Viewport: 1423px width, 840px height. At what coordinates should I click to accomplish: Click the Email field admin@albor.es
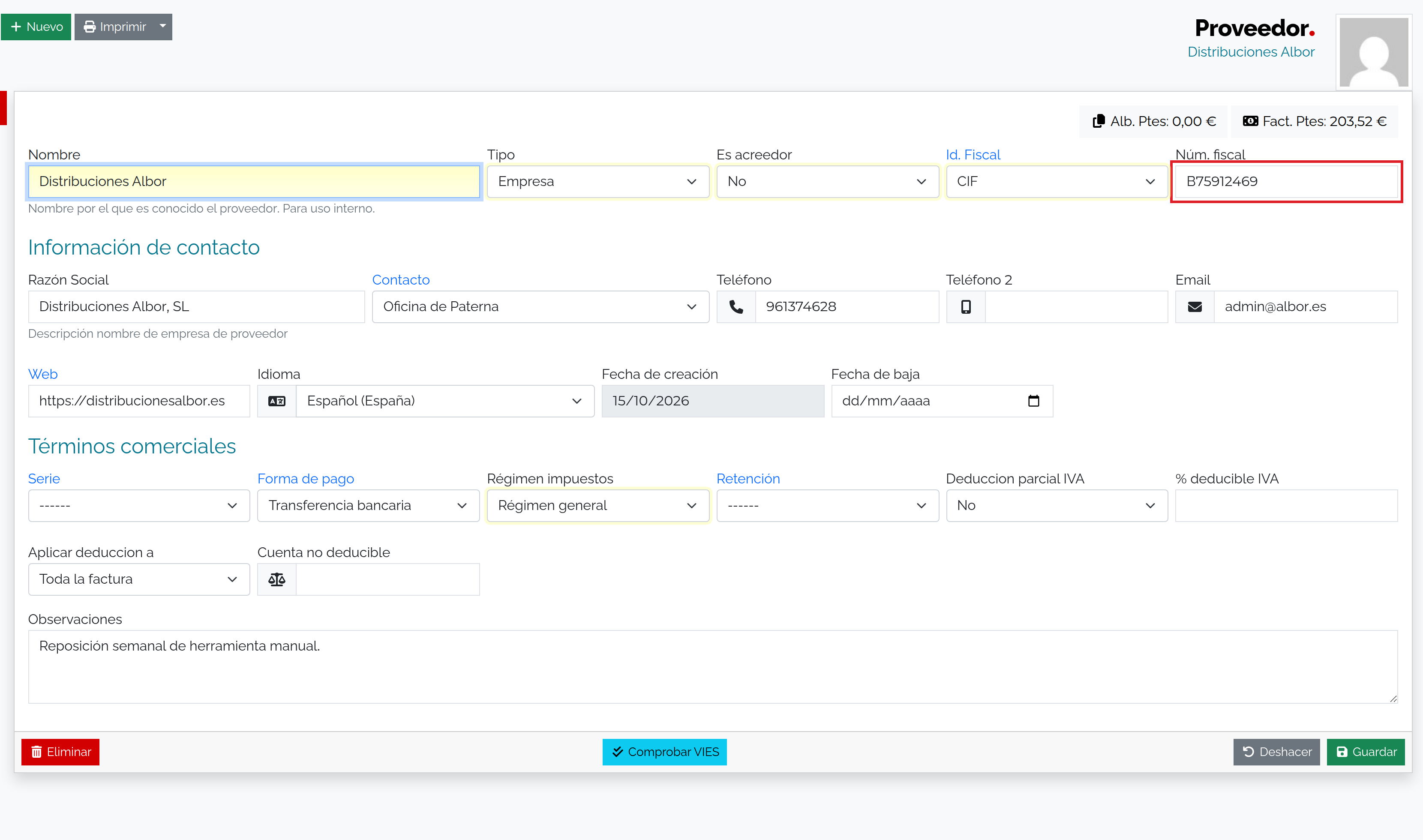(1306, 307)
